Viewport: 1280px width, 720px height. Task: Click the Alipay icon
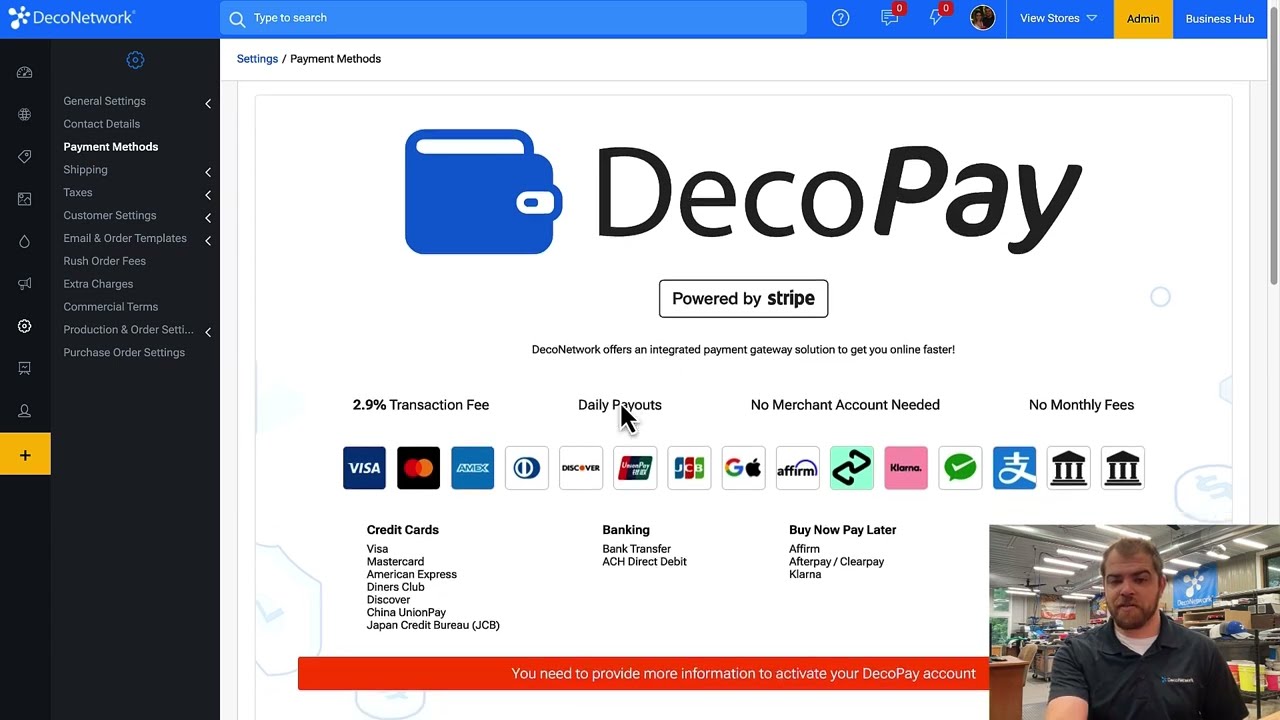tap(1014, 468)
